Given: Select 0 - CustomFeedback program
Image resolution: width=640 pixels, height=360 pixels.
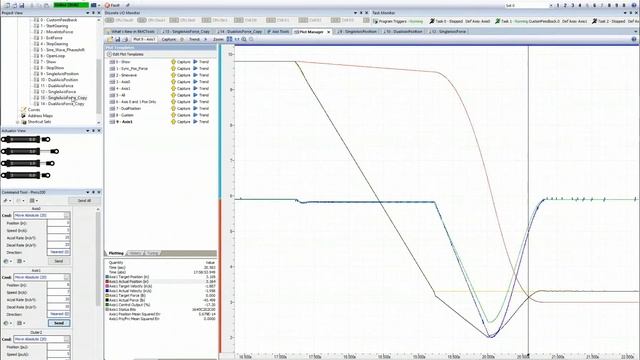Looking at the screenshot, I should [x=58, y=20].
